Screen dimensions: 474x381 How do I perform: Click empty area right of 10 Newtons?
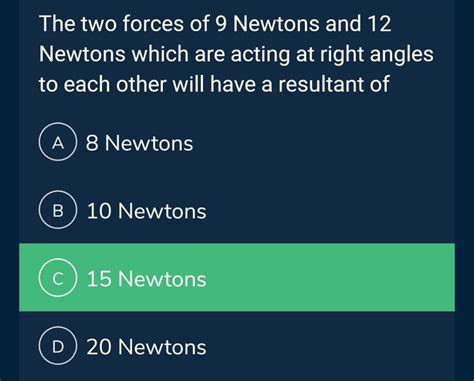[330, 211]
